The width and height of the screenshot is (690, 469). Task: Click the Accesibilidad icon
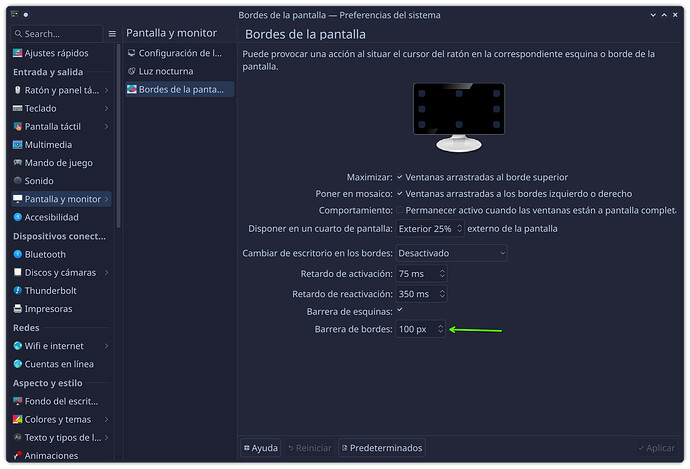[x=18, y=217]
